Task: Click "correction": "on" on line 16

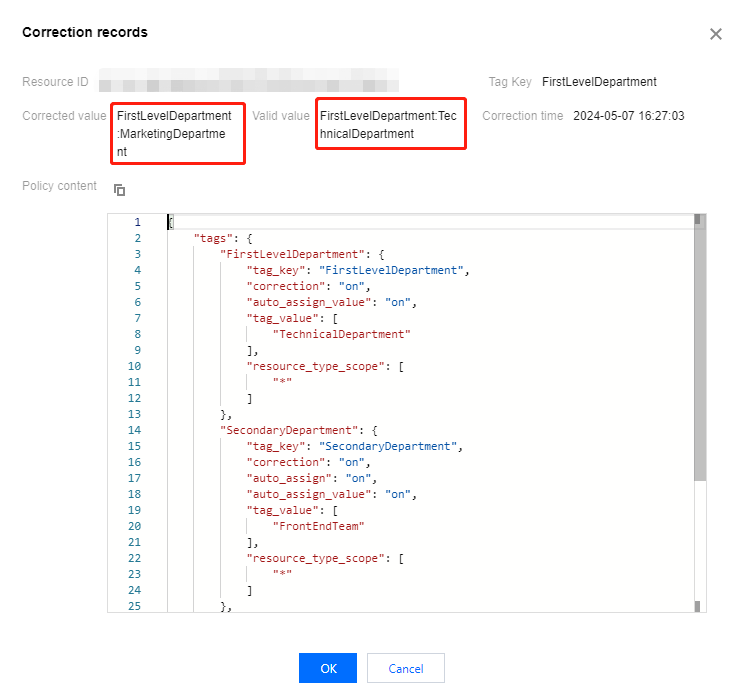Action: pyautogui.click(x=308, y=462)
